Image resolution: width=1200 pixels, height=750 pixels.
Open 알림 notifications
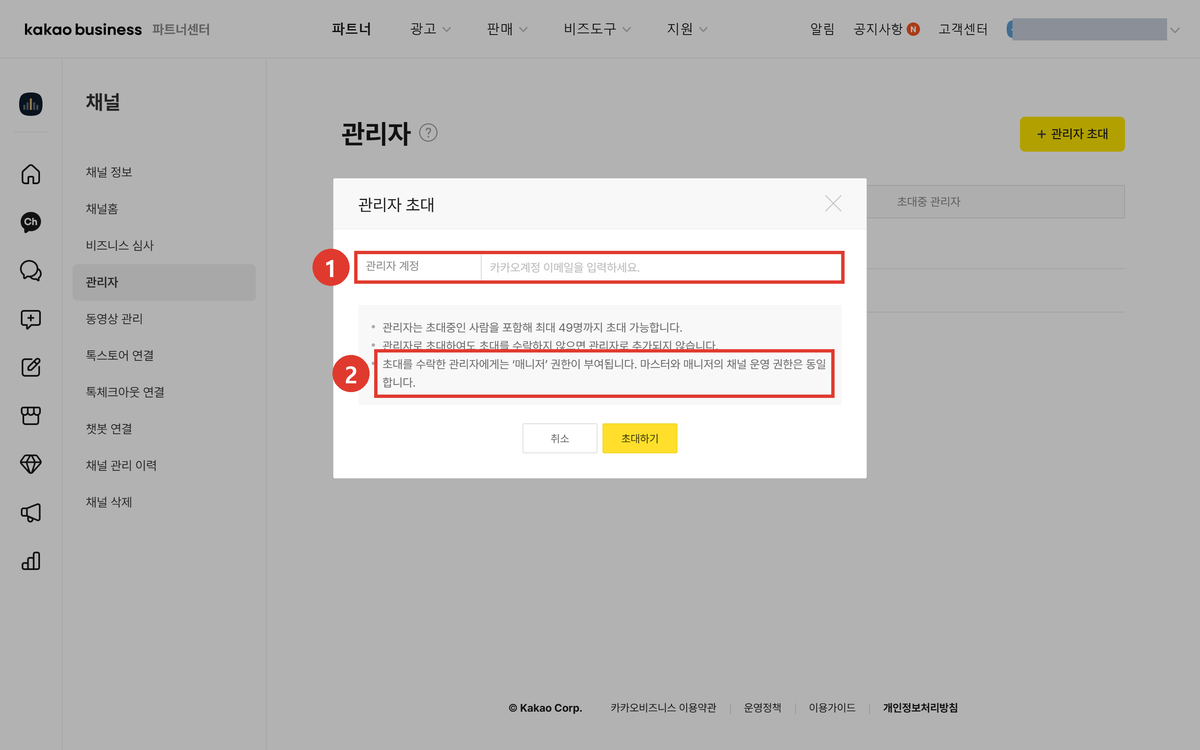tap(822, 29)
